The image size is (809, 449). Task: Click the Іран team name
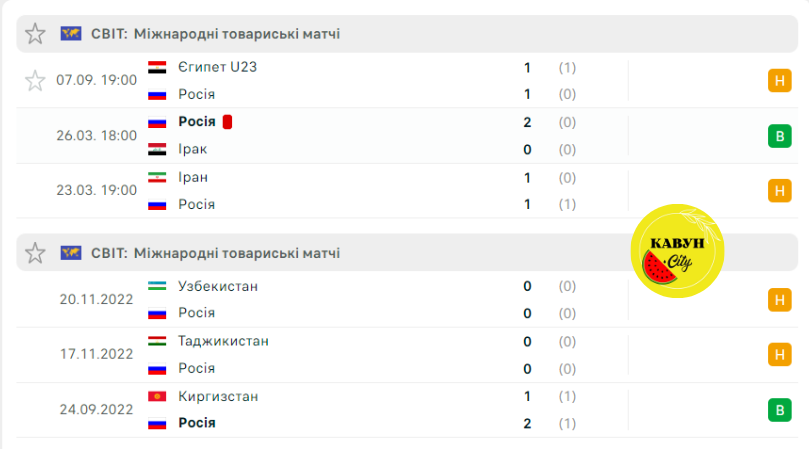point(193,178)
